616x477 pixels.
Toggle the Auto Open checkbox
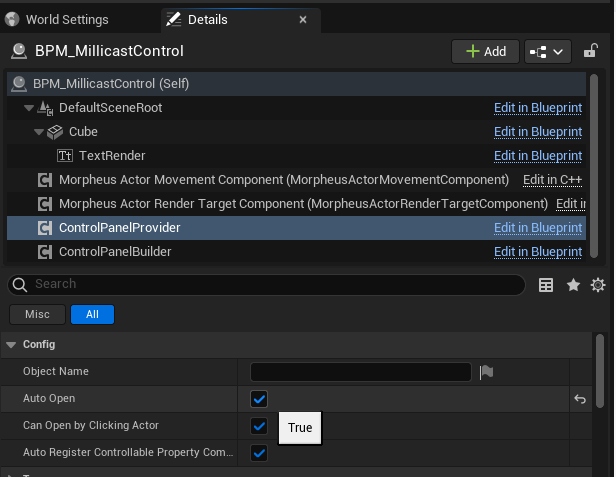tap(259, 399)
